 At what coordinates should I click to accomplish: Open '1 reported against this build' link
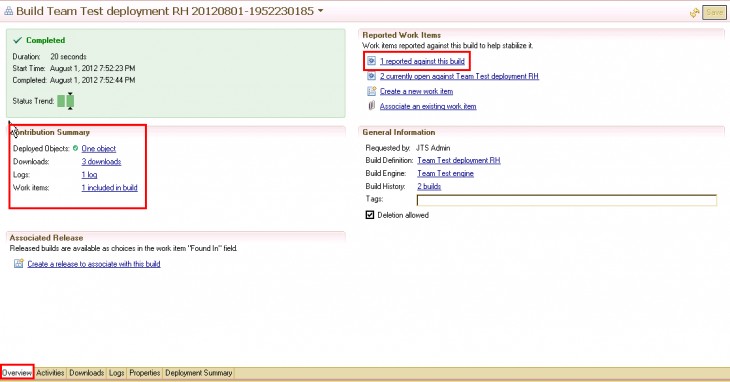tap(422, 61)
